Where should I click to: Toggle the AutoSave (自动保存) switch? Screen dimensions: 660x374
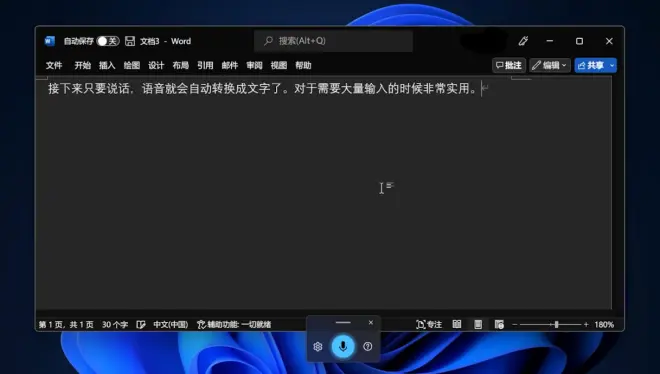(108, 41)
